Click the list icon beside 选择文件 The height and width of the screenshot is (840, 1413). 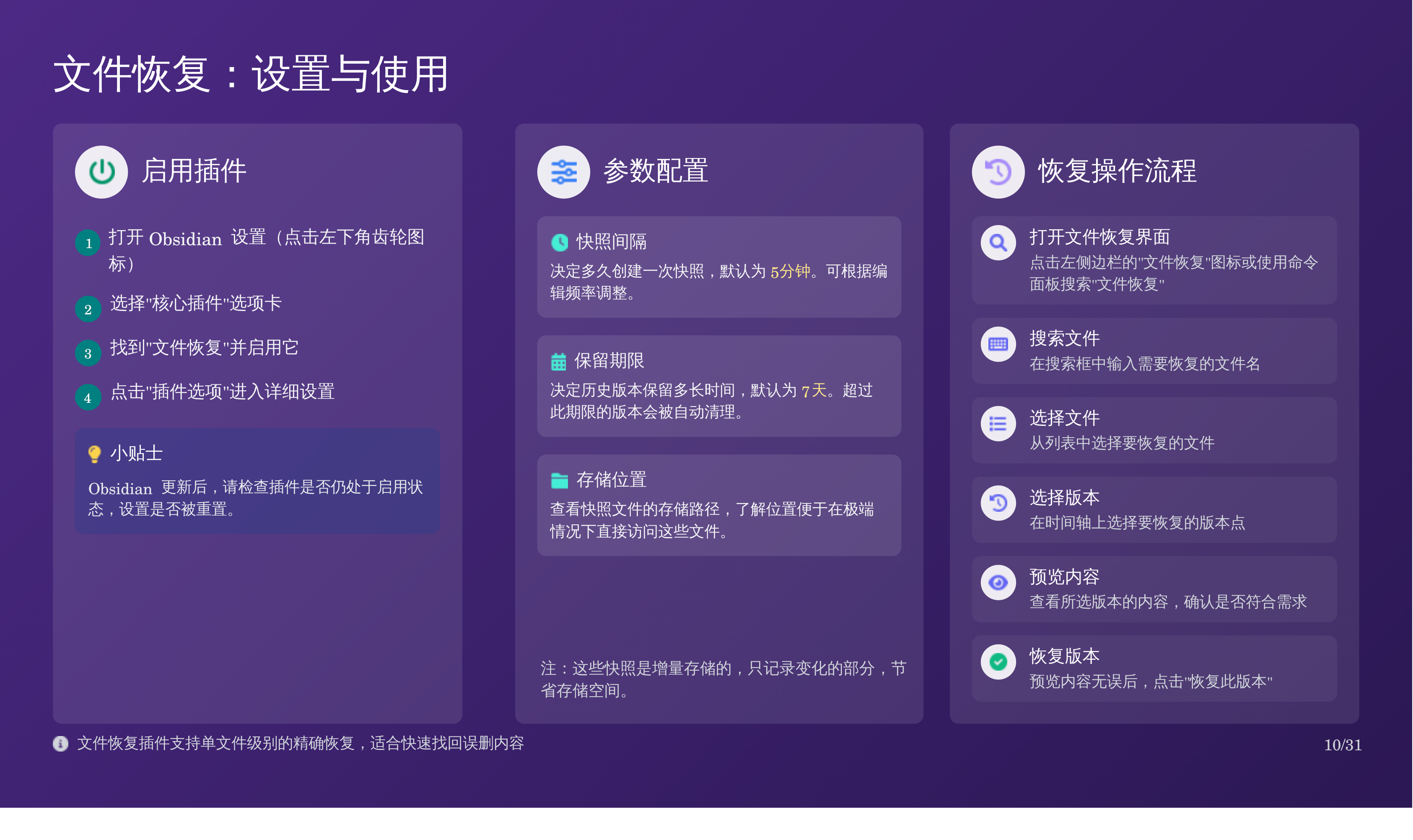click(x=998, y=423)
